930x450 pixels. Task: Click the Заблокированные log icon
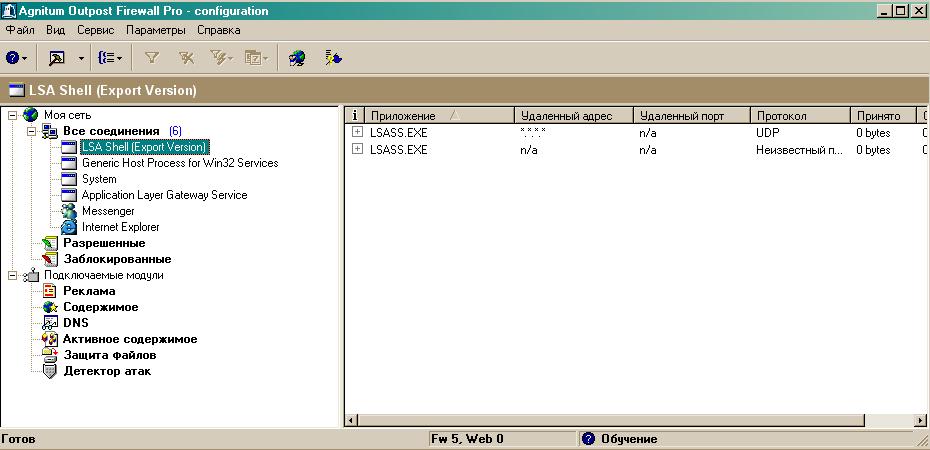coord(50,259)
